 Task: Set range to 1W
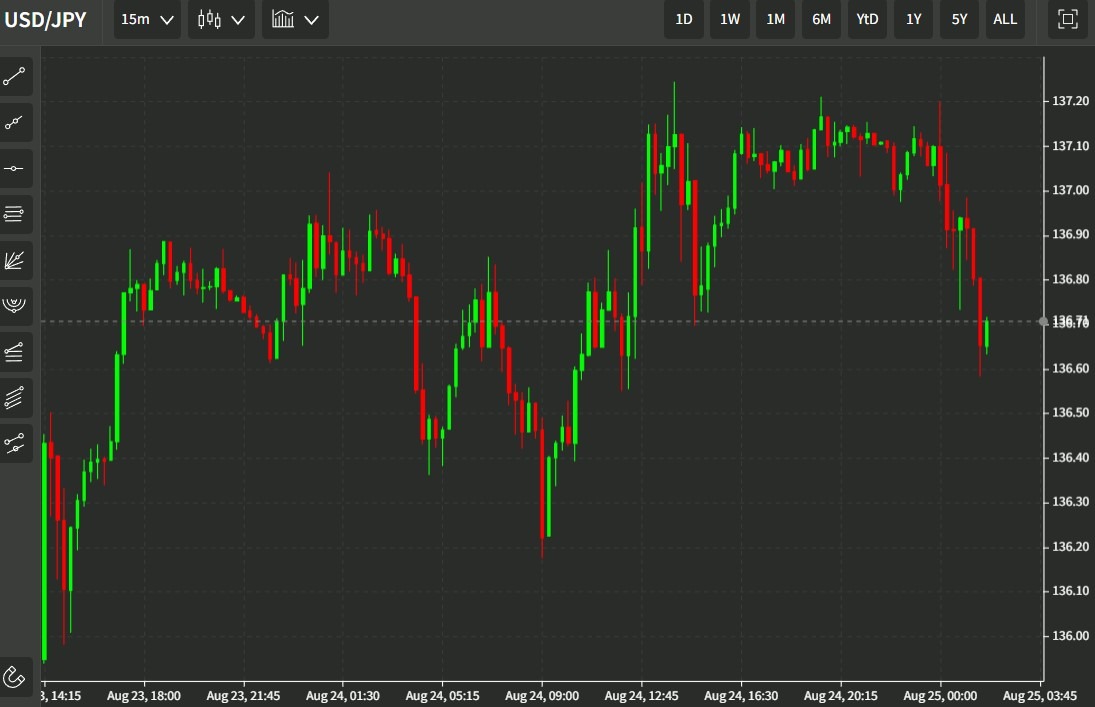(x=730, y=19)
